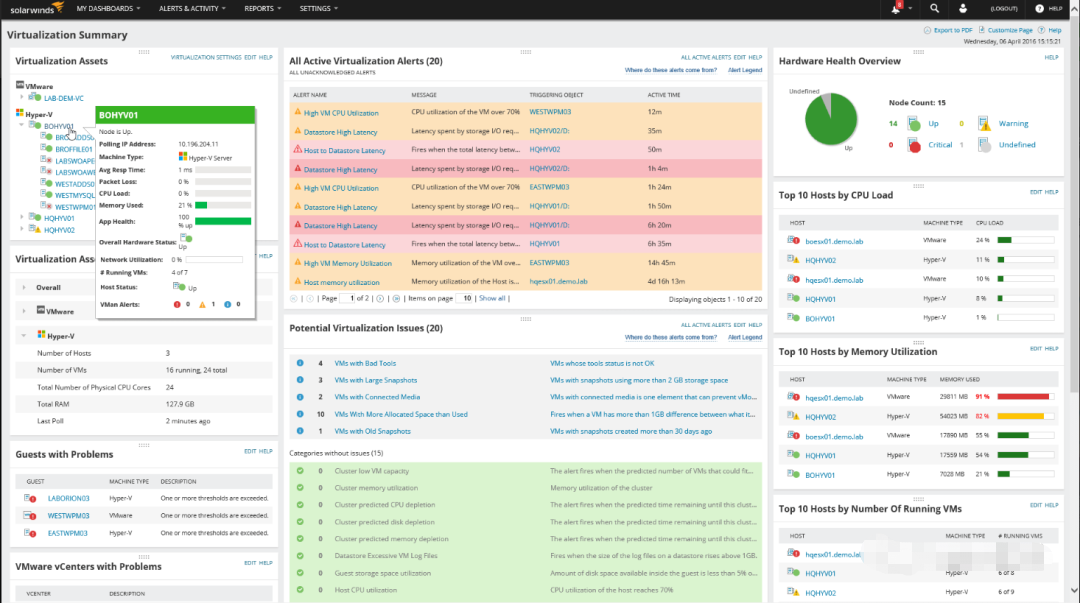Expand the HQHYV01 tree node
Image resolution: width=1080 pixels, height=603 pixels.
[22, 217]
